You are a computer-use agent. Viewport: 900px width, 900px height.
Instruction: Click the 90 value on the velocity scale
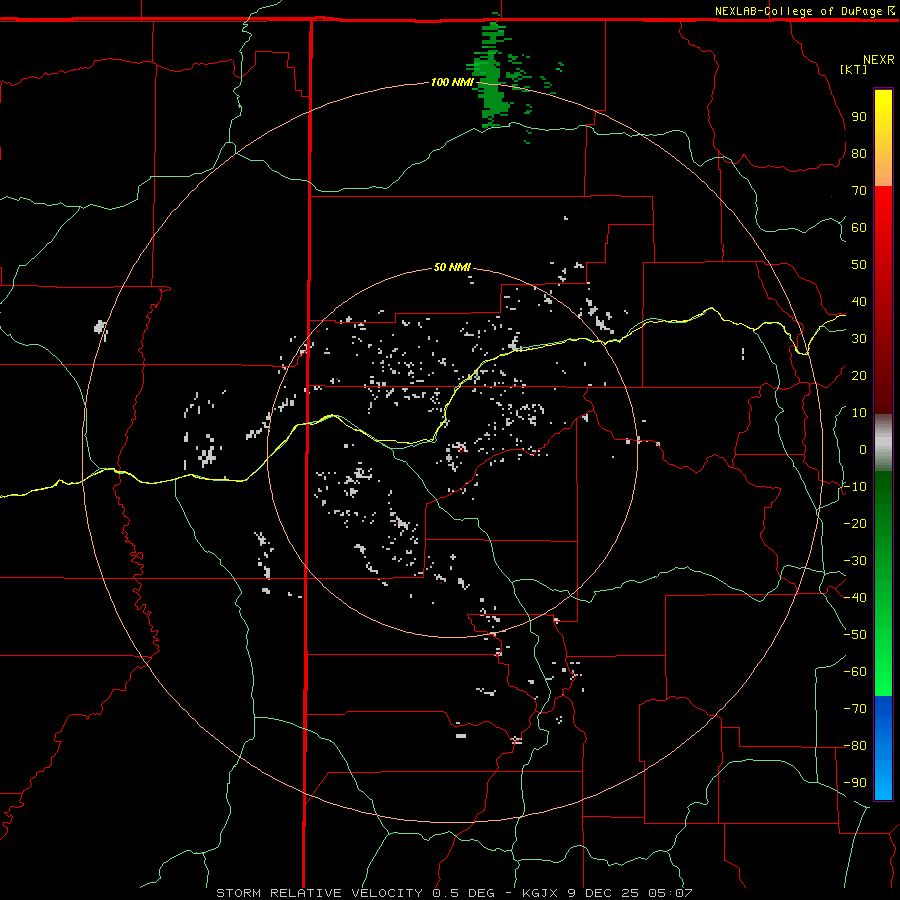859,117
